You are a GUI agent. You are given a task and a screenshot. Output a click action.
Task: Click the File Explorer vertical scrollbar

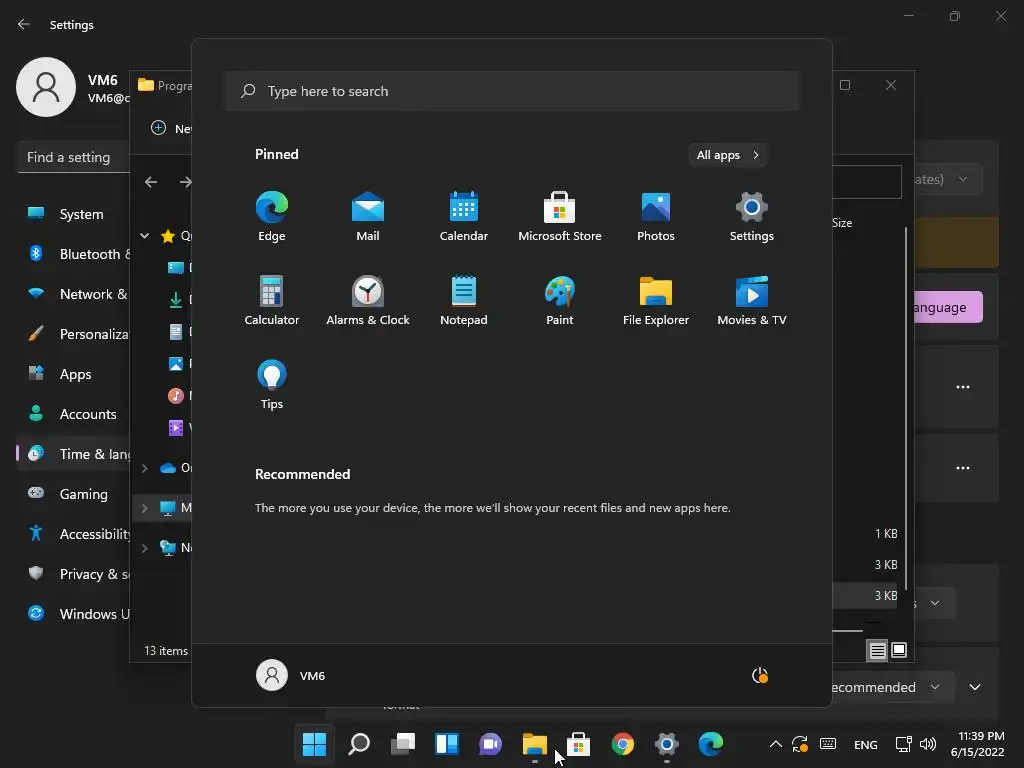tap(906, 408)
